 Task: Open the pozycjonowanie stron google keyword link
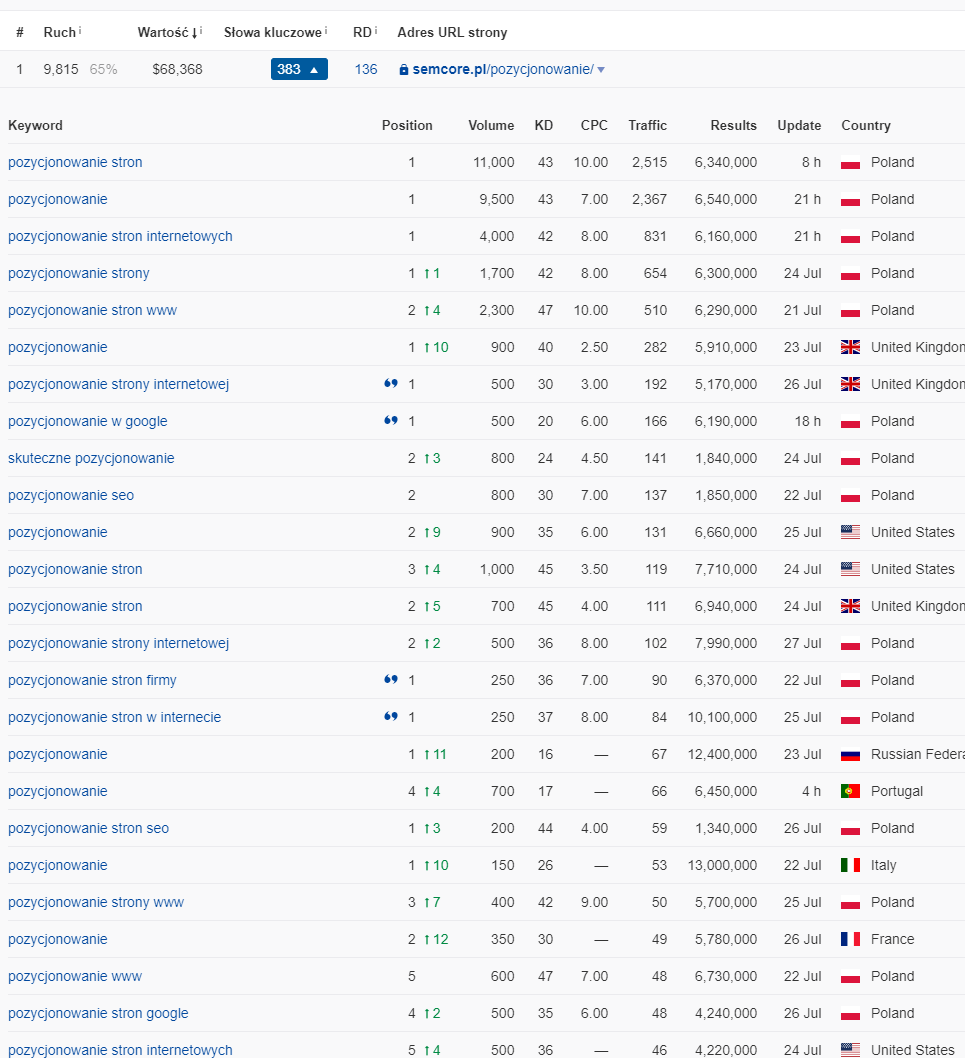pos(98,1013)
